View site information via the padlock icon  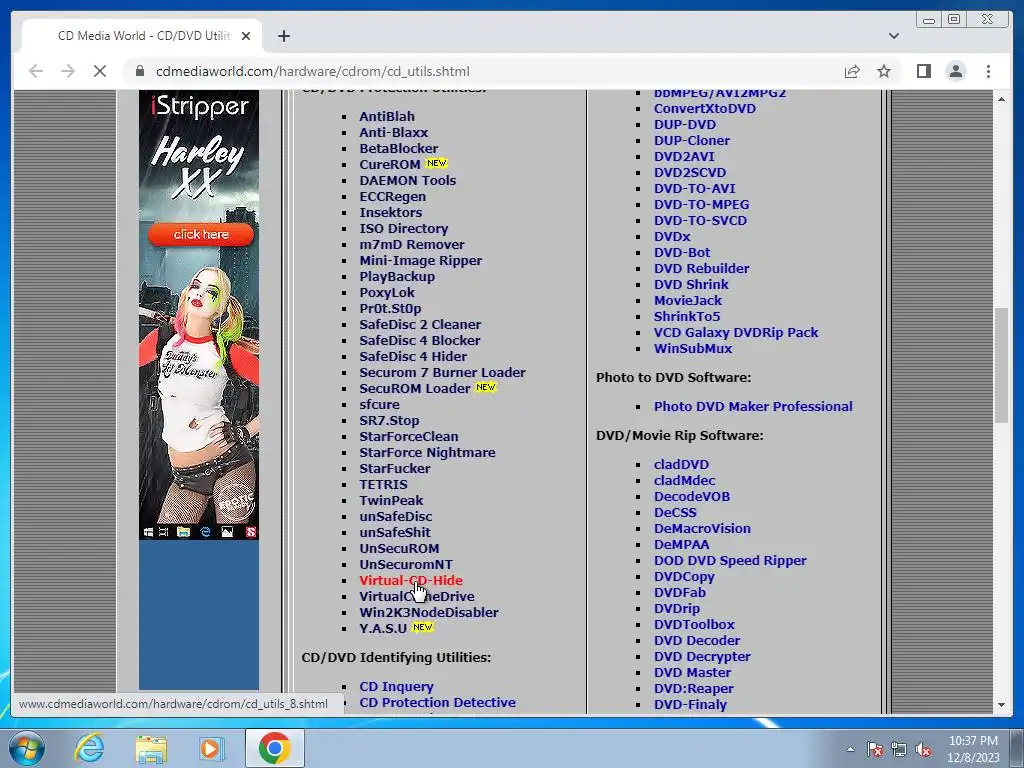pos(140,71)
